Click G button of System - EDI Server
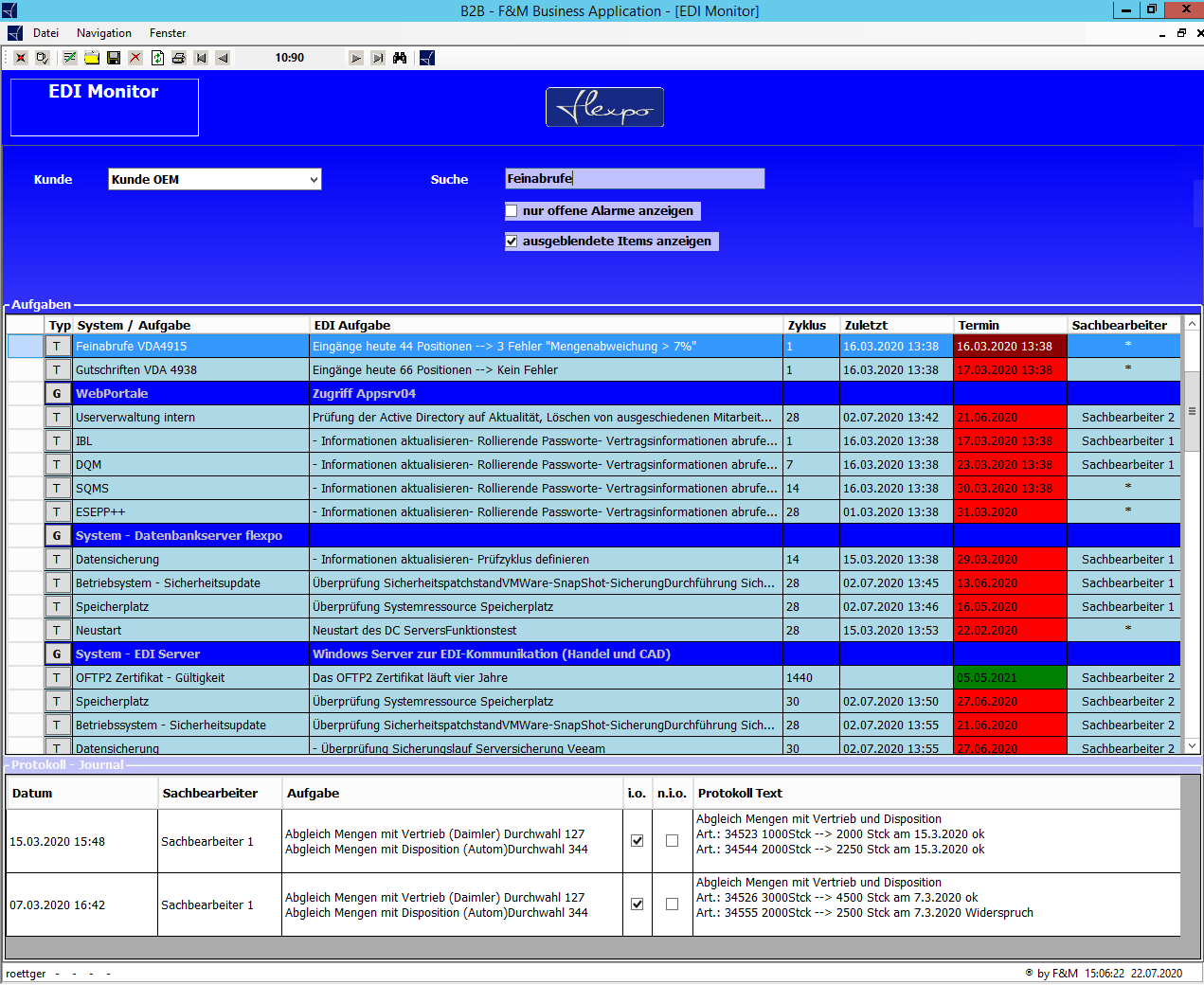This screenshot has width=1204, height=985. (57, 654)
